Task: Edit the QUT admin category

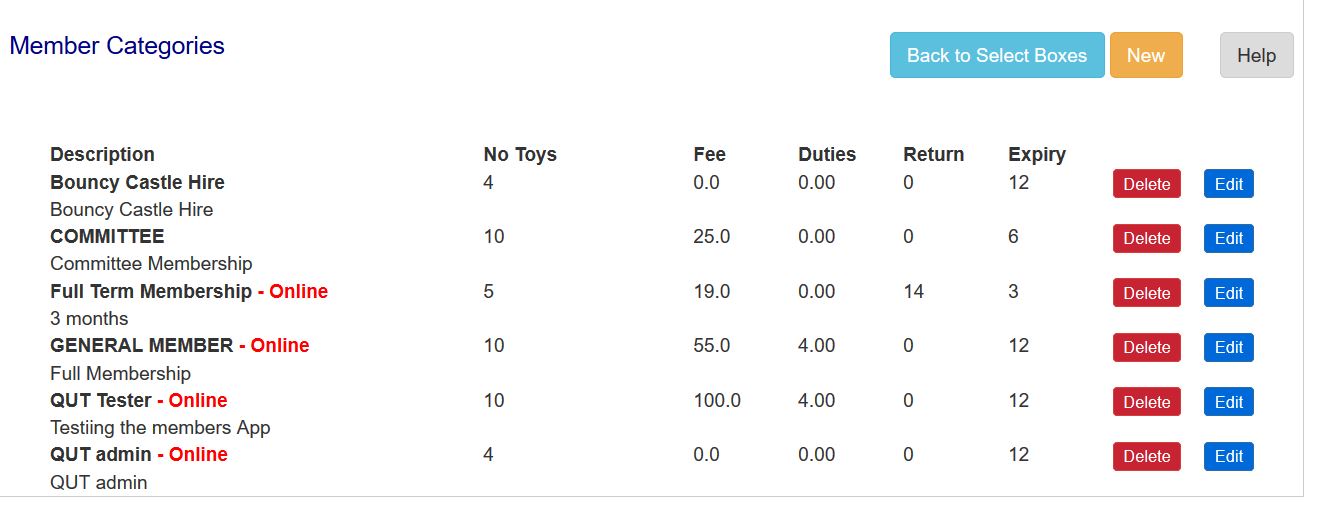Action: (1228, 456)
